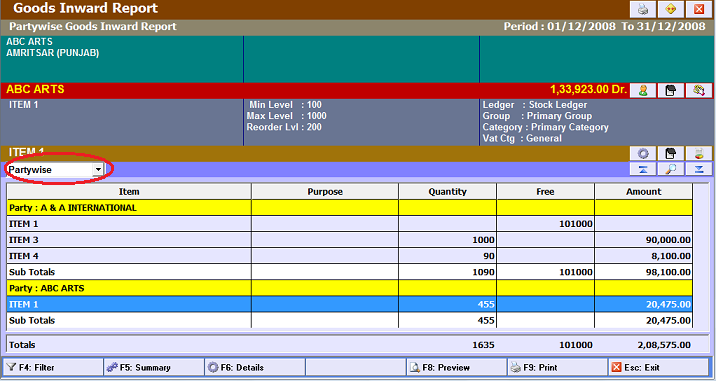Viewport: 716px width, 381px height.
Task: Click the black document icon in the brown ITEM 1 bar
Action: click(671, 153)
